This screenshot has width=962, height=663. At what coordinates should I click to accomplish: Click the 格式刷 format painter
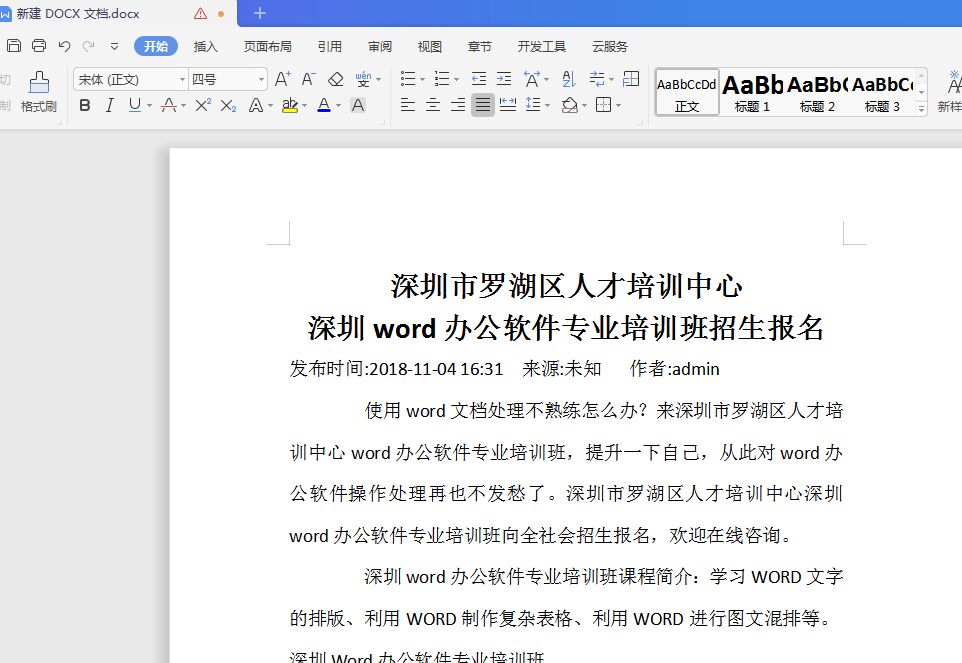pos(39,92)
